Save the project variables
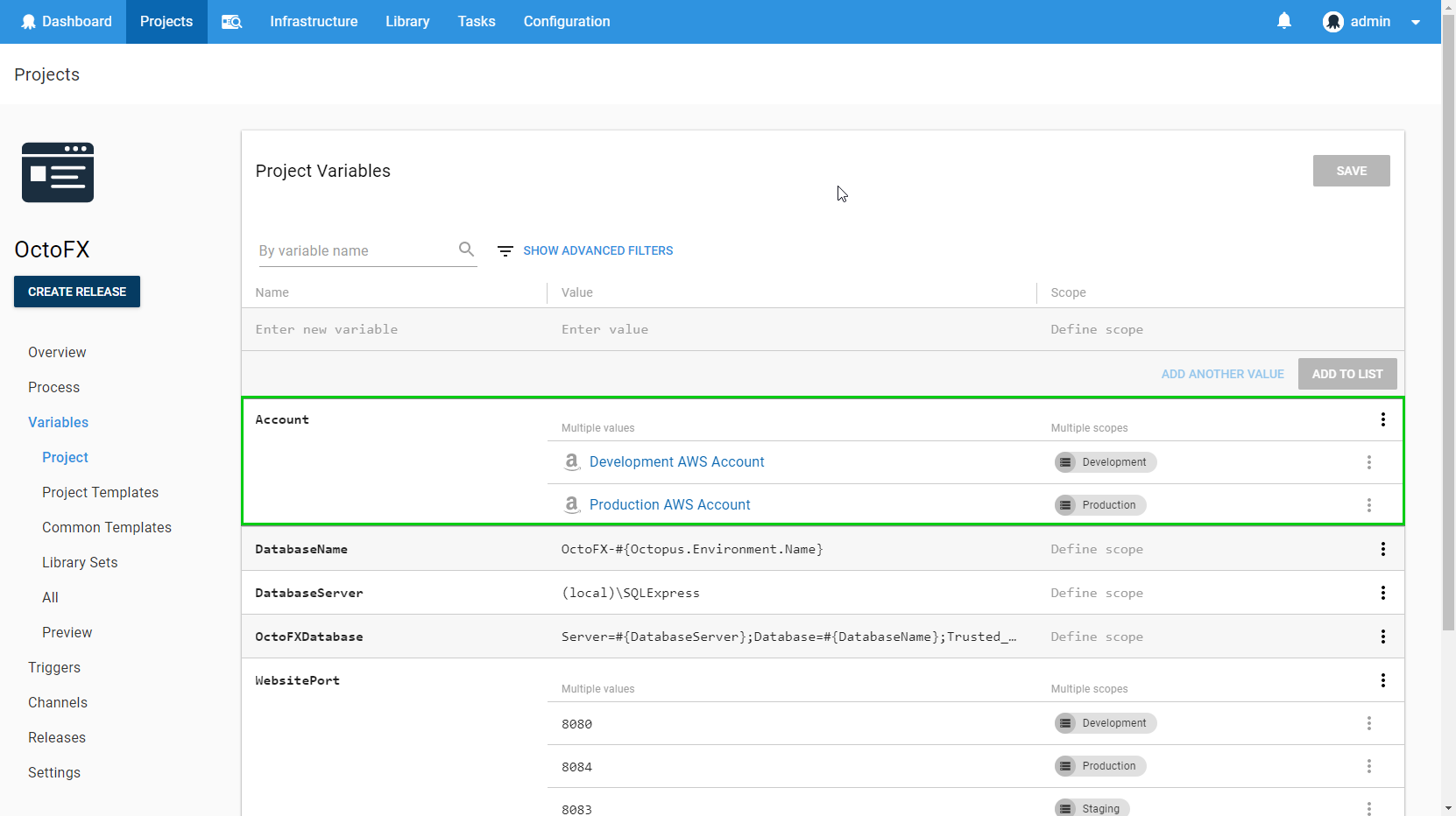 click(1351, 171)
